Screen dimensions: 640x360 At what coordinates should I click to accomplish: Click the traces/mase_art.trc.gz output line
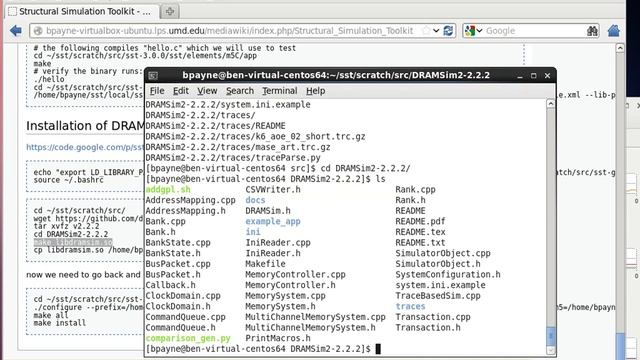tap(238, 147)
